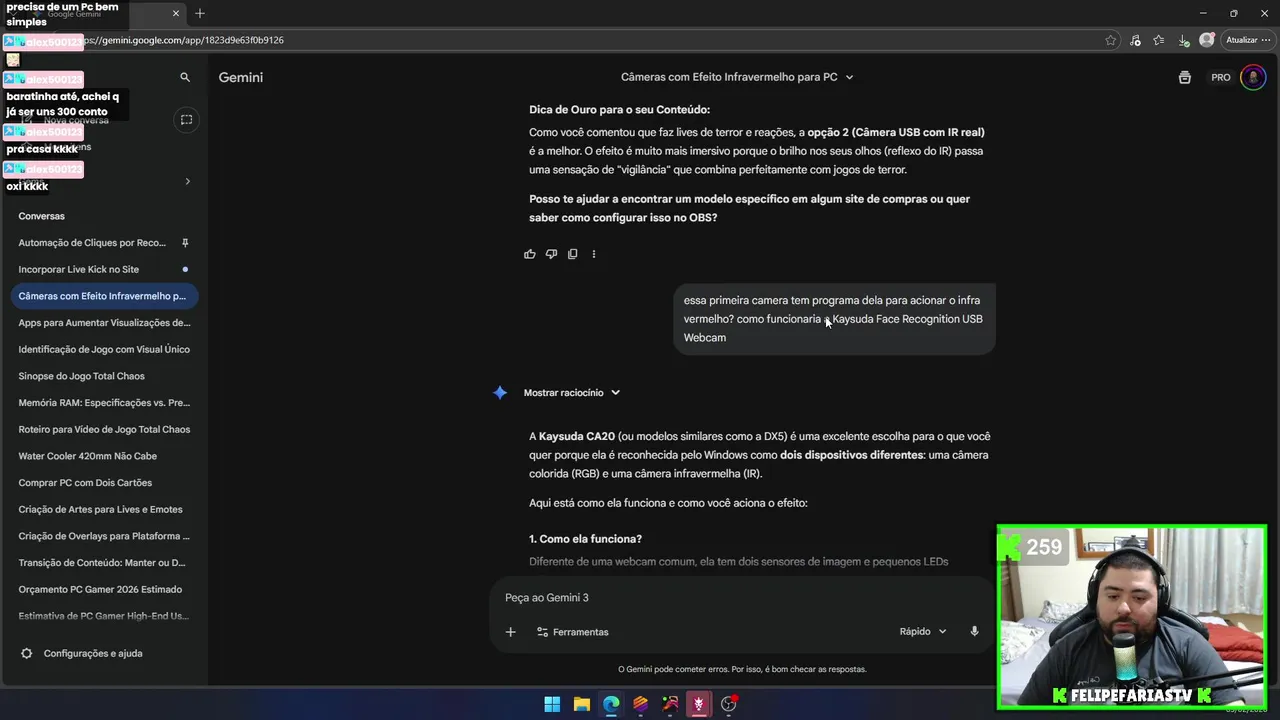Click the pin icon on Automação de Cliques
This screenshot has height=720, width=1280.
click(x=185, y=243)
